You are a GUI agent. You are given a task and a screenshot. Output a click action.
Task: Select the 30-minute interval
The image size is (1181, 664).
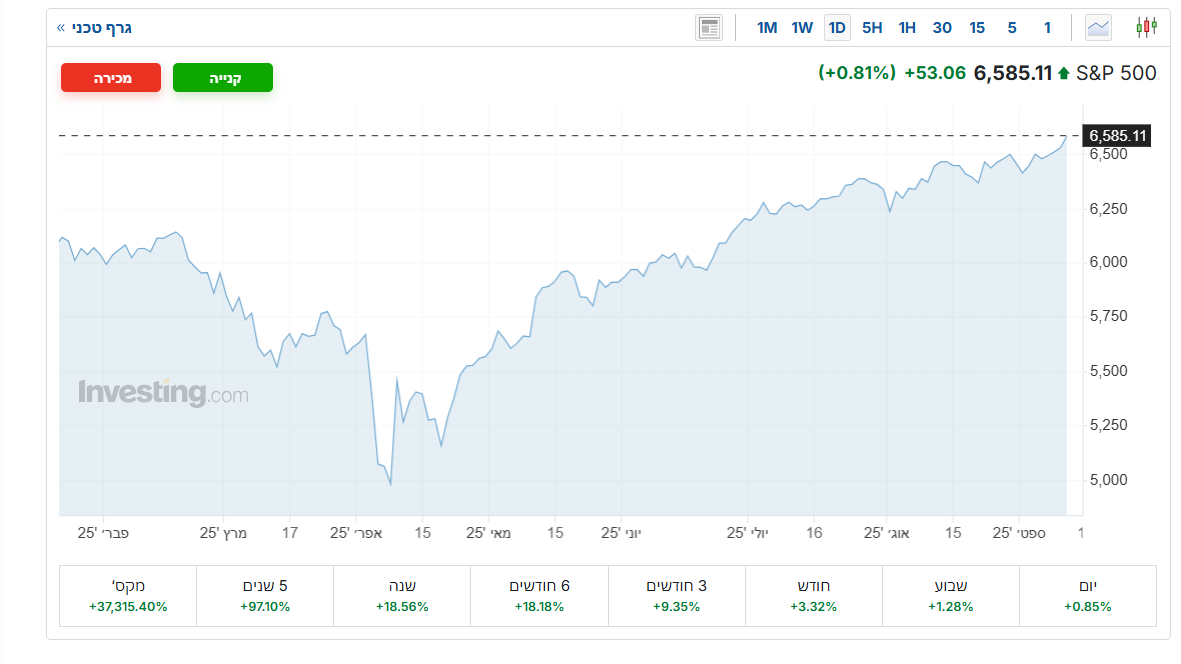tap(942, 27)
